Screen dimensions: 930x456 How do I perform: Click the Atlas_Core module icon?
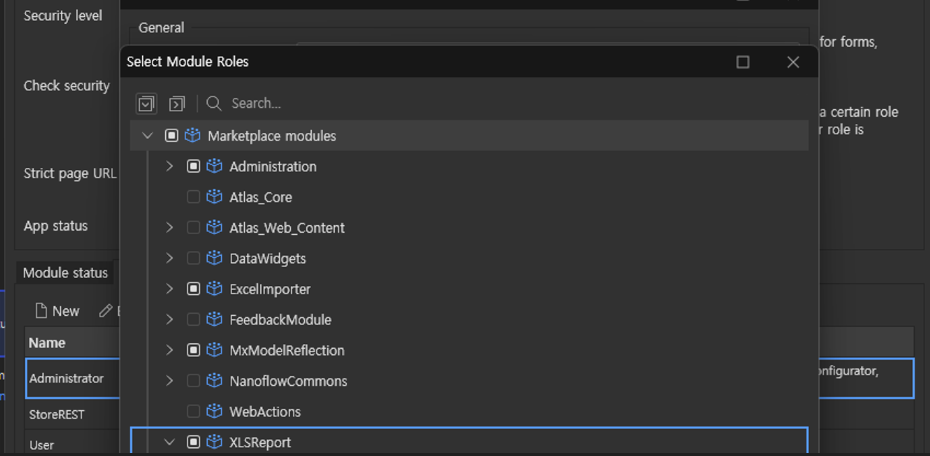click(x=214, y=197)
